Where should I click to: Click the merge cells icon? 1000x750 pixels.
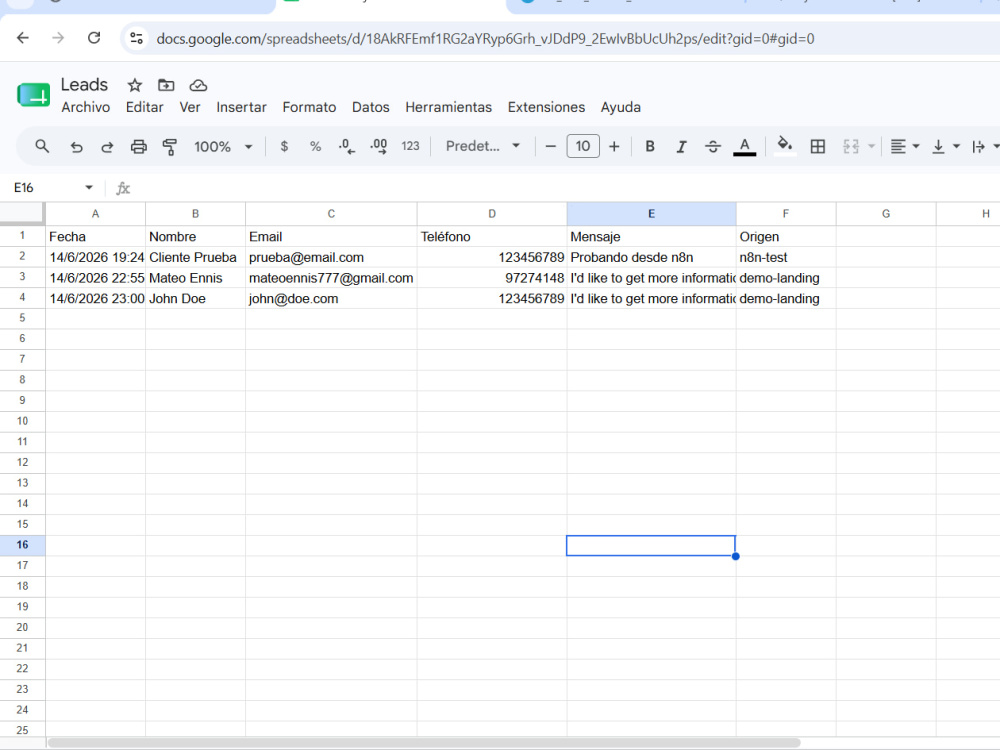tap(851, 147)
